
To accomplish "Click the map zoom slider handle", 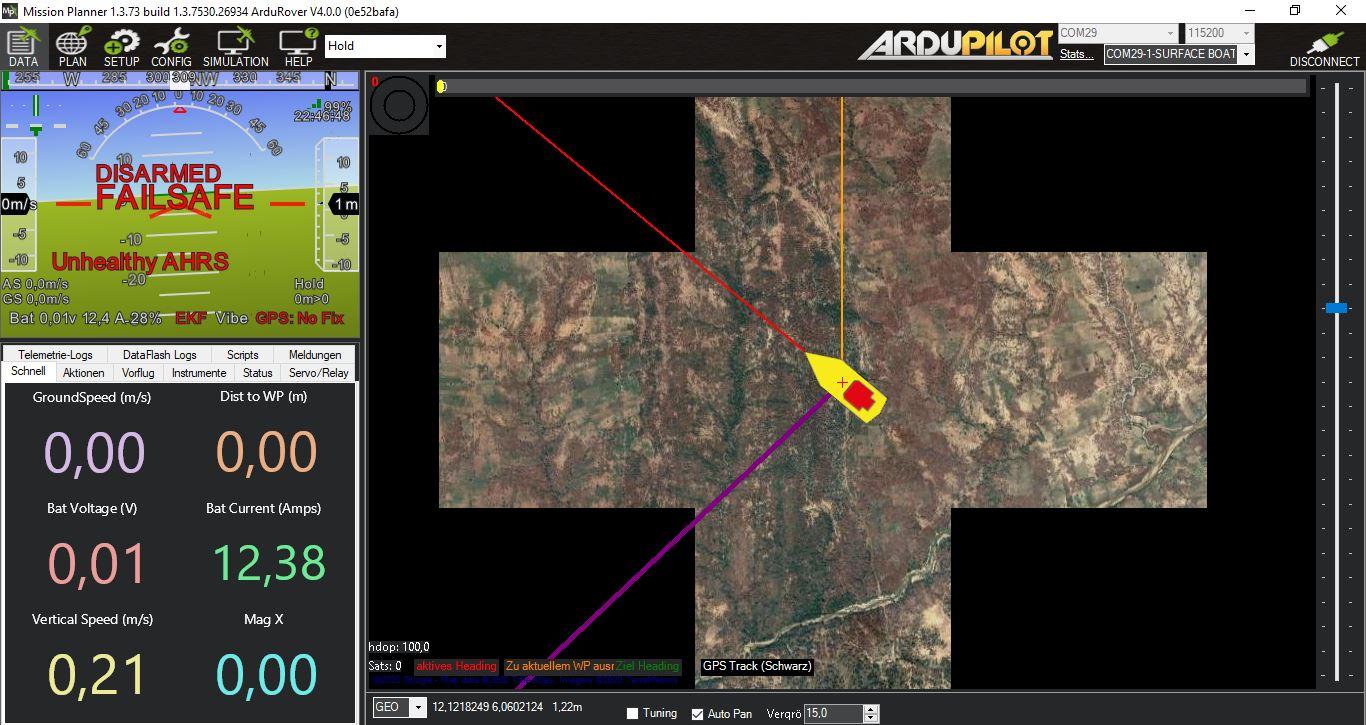I will pyautogui.click(x=1336, y=308).
